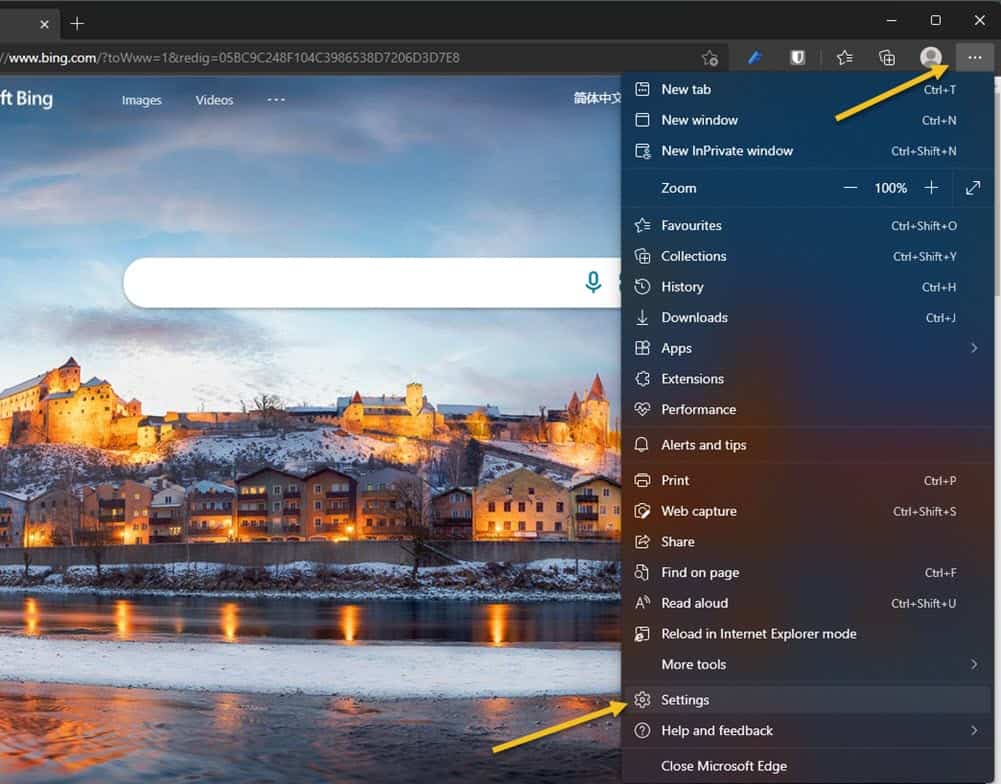Click the Bing search input box
The image size is (1001, 784).
click(x=372, y=282)
